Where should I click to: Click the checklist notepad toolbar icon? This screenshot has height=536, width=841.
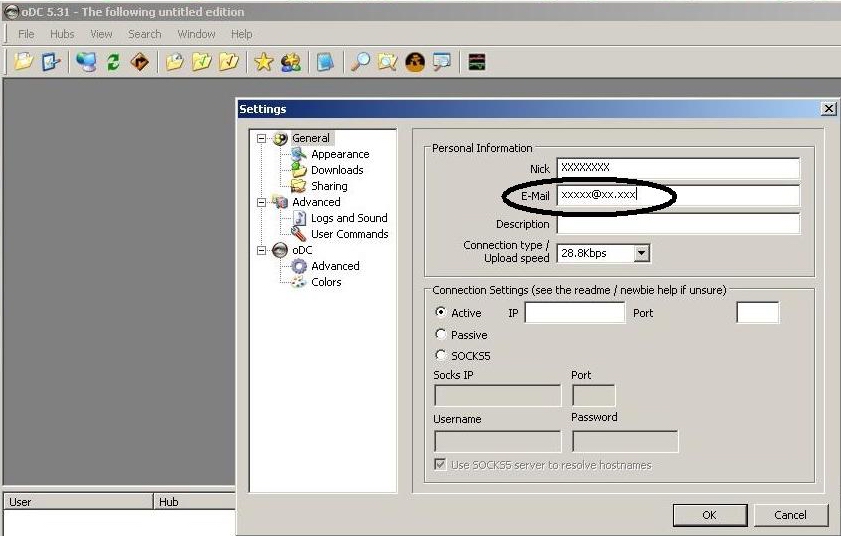[51, 62]
